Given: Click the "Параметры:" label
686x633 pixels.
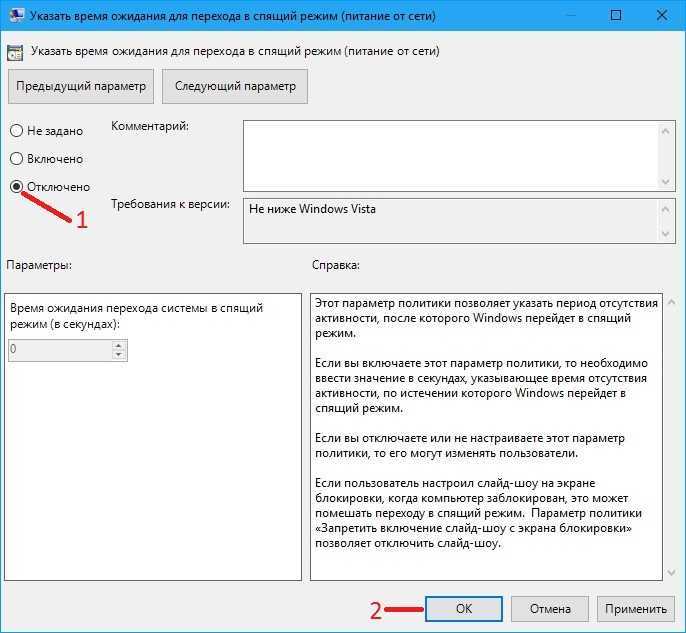Looking at the screenshot, I should (39, 265).
